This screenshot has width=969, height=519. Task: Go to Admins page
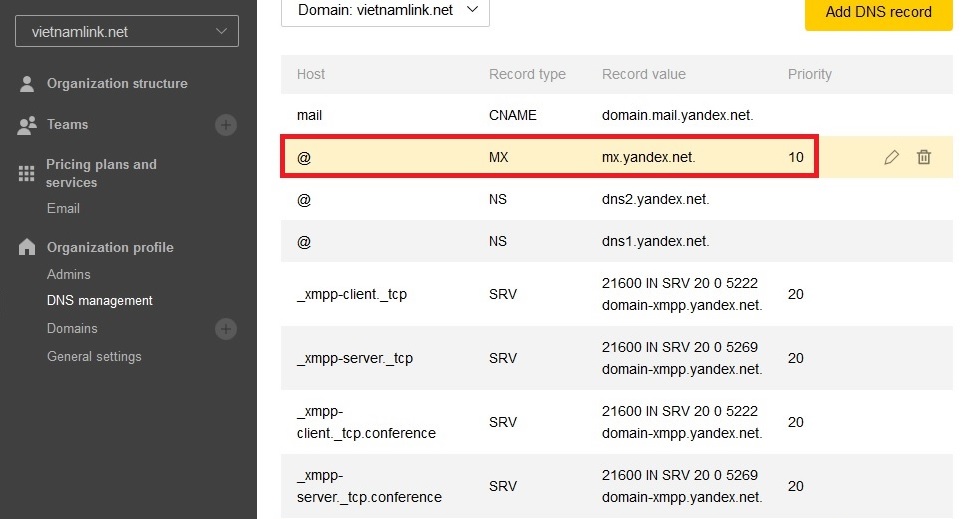69,274
